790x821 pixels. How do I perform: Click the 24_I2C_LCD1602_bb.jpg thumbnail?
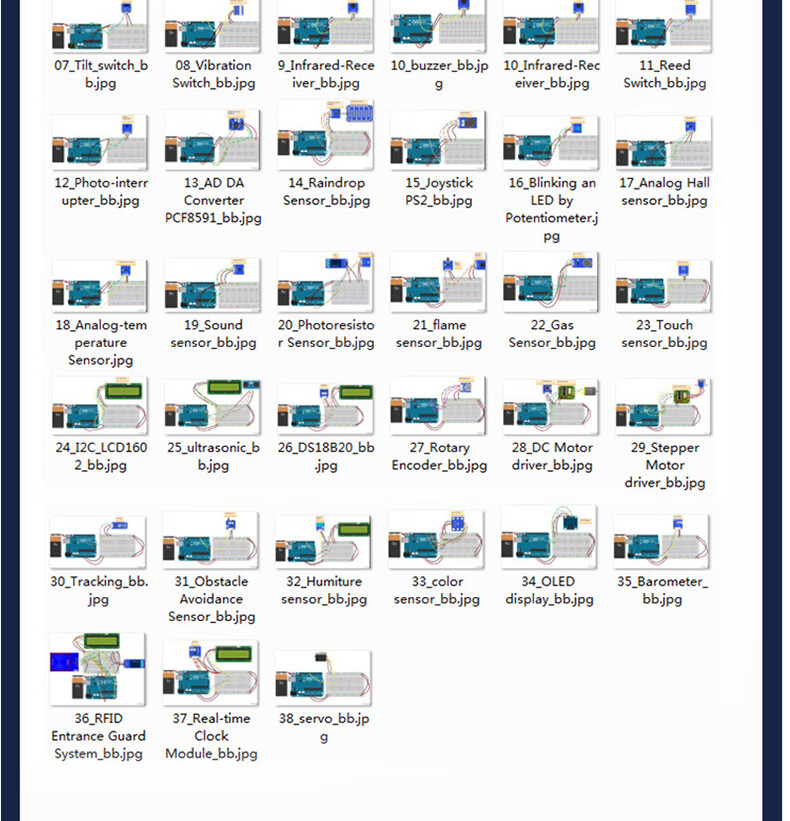(100, 406)
